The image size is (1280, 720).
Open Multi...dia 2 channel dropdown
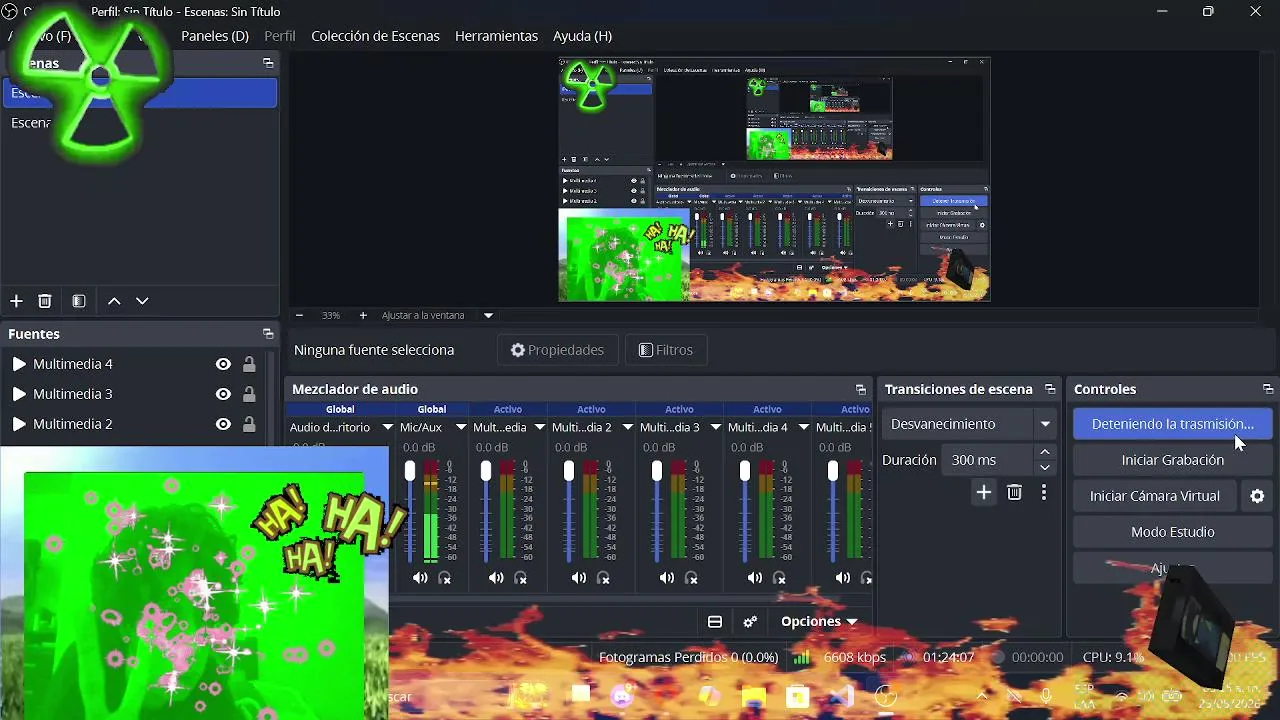(x=627, y=428)
